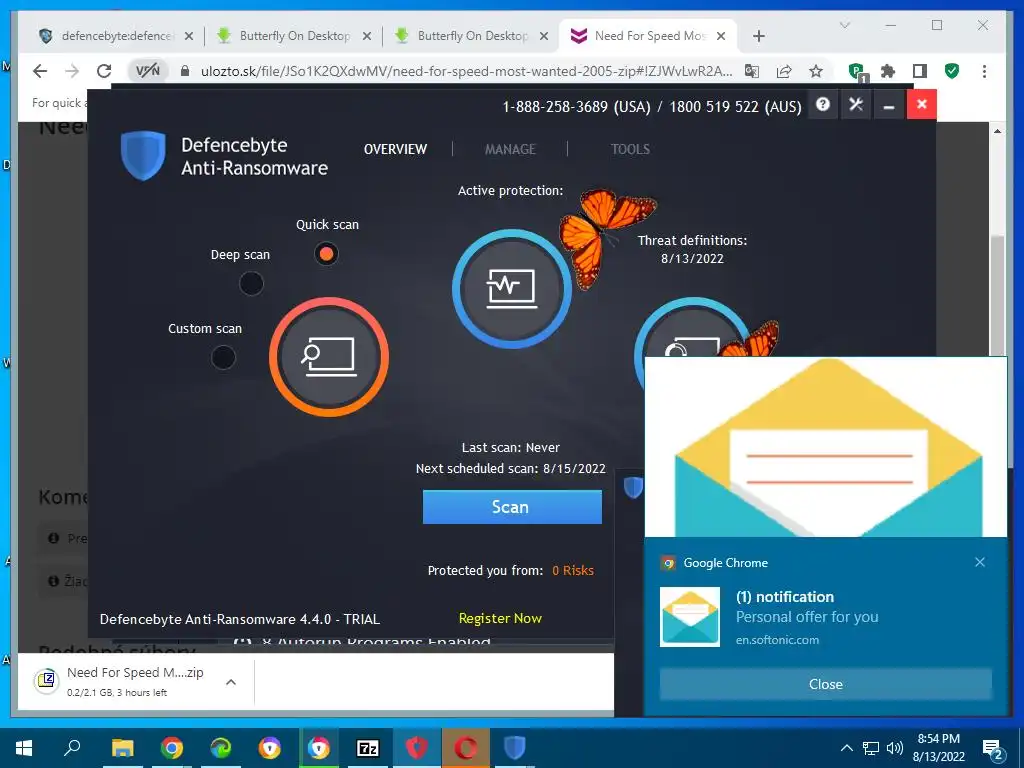Viewport: 1024px width, 768px height.
Task: Open Defencebyte blue shield taskbar icon
Action: pos(515,748)
